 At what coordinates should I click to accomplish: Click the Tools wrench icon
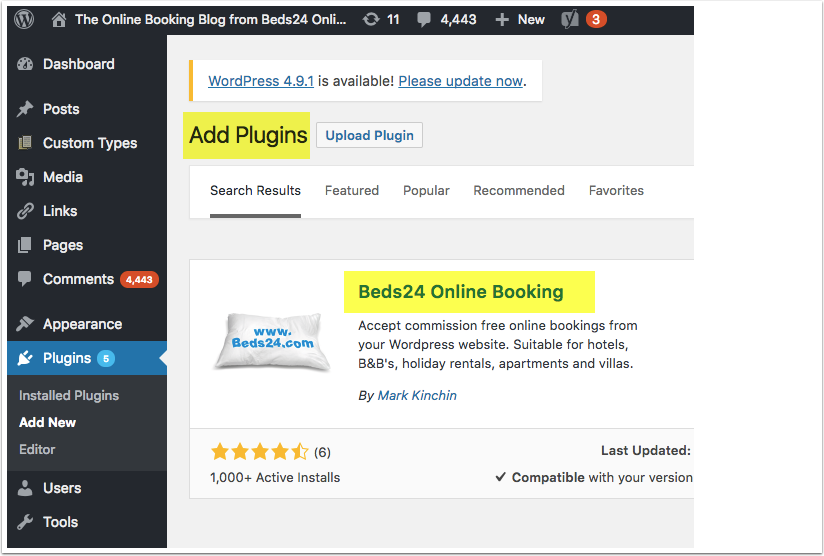pos(25,522)
